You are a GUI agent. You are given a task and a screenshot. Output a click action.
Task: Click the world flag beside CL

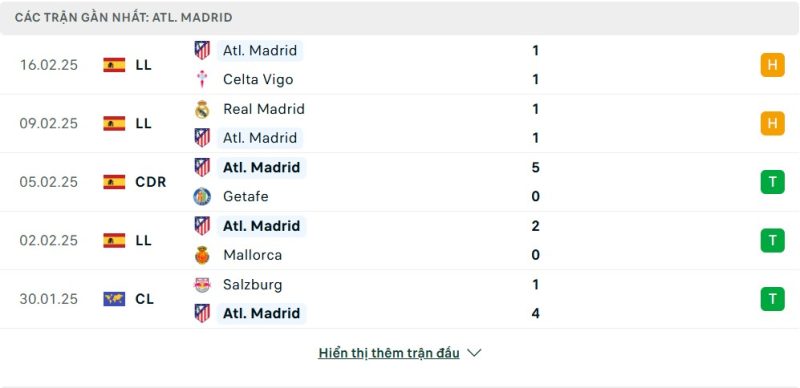click(114, 299)
